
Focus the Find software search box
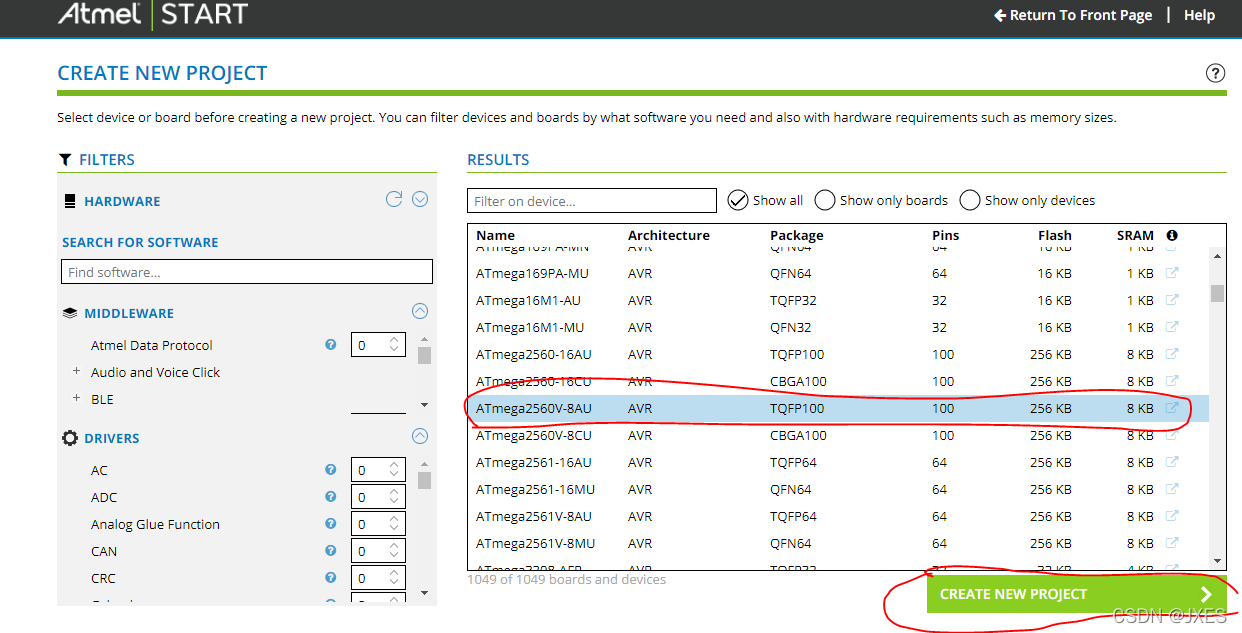pyautogui.click(x=247, y=271)
